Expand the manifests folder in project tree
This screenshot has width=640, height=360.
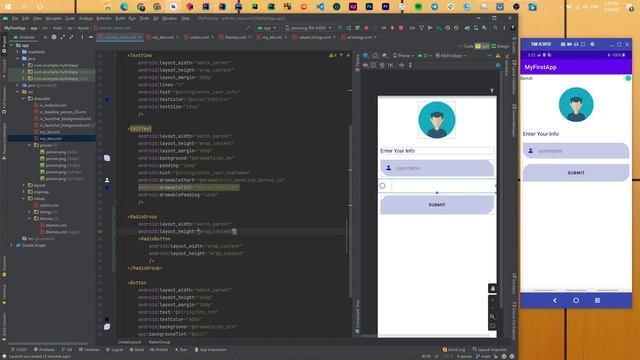click(x=18, y=52)
